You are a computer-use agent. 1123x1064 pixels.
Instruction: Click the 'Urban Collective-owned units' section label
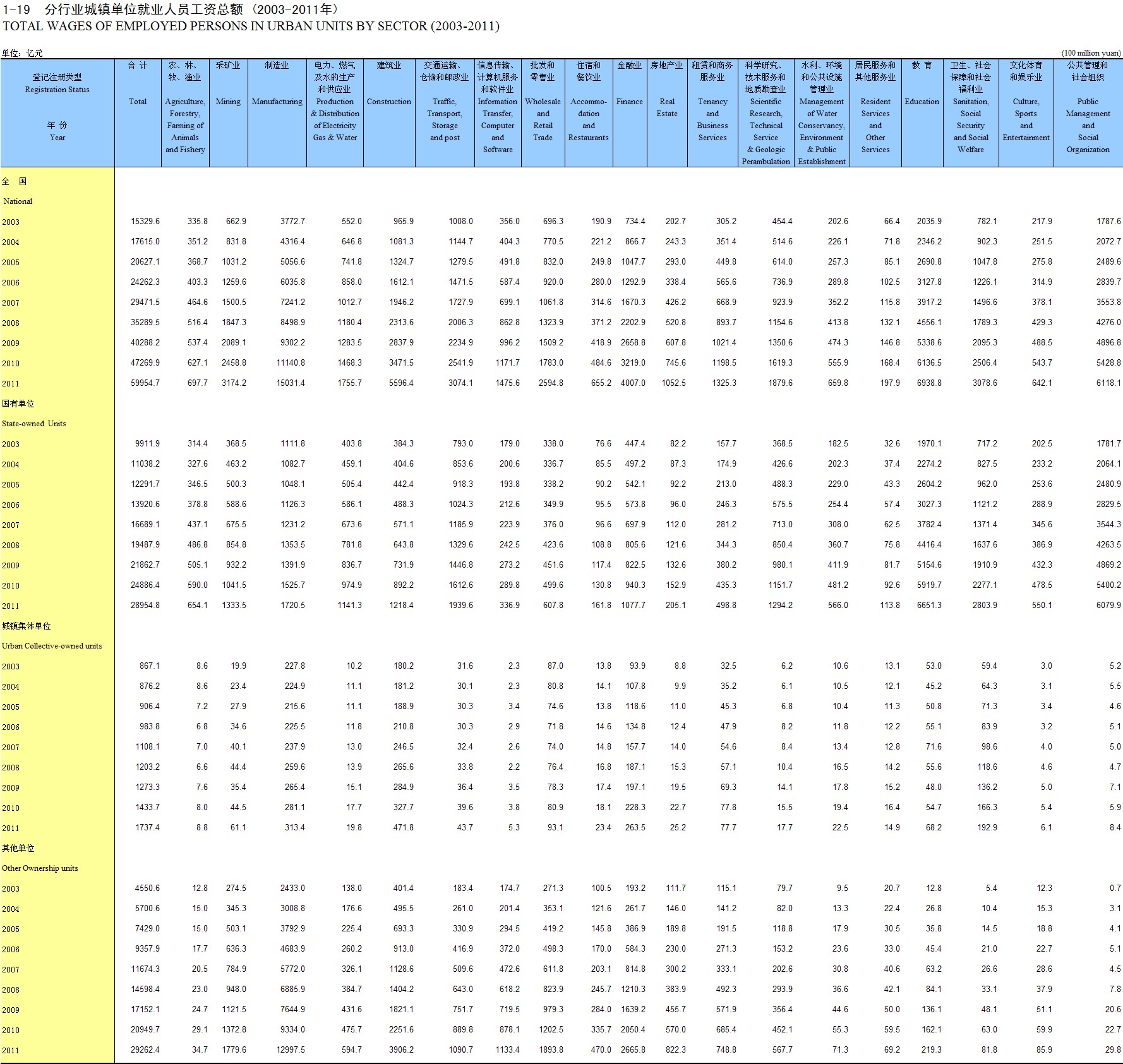(52, 646)
